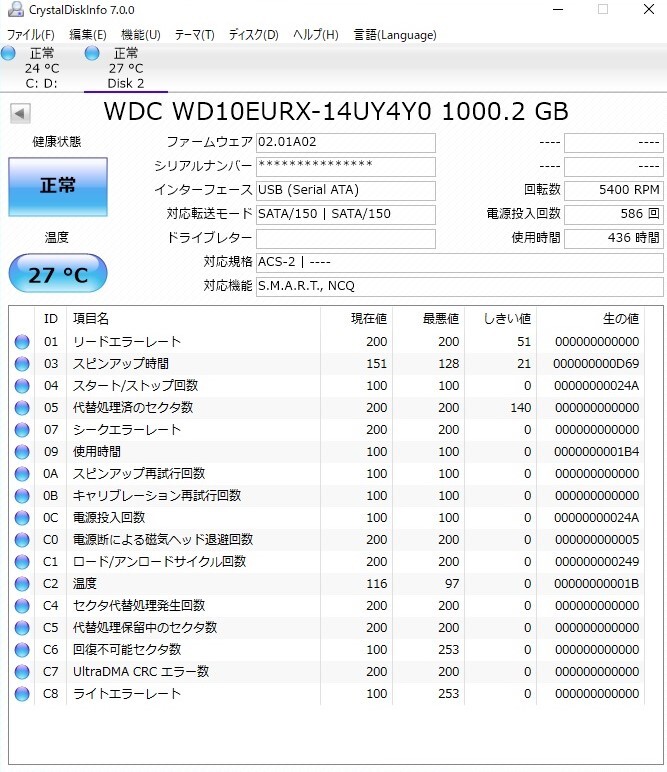Click the 27 °C temperature button
This screenshot has width=667, height=772.
tap(58, 273)
